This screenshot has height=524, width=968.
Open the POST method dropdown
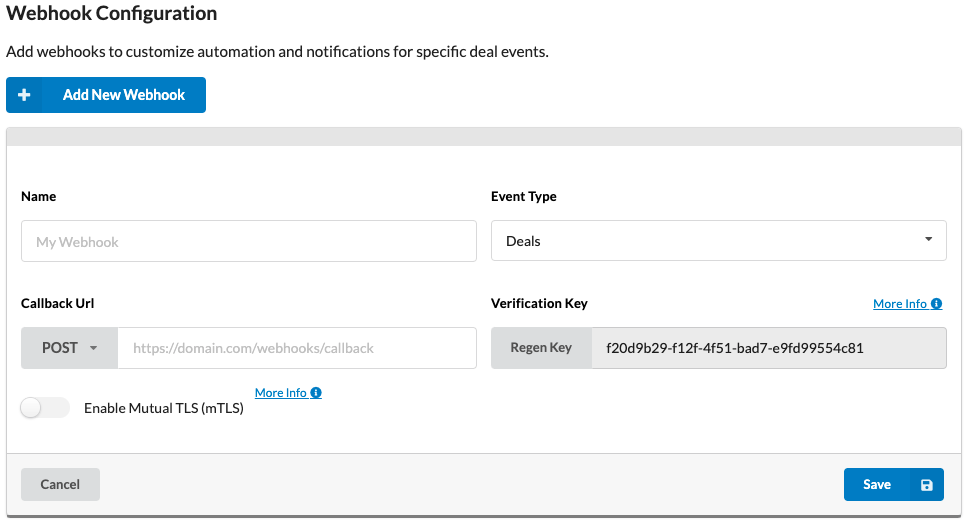pos(69,348)
